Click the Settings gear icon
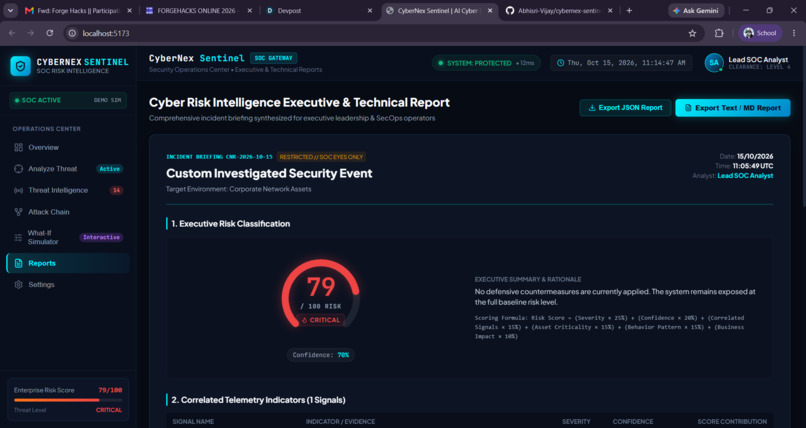806x428 pixels. tap(19, 285)
